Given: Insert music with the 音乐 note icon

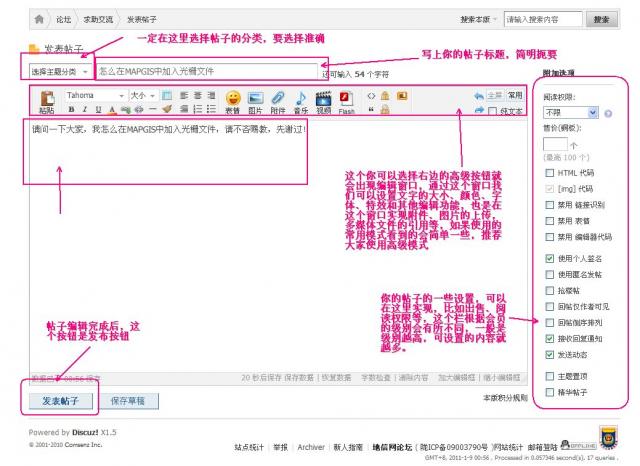Looking at the screenshot, I should click(x=300, y=99).
